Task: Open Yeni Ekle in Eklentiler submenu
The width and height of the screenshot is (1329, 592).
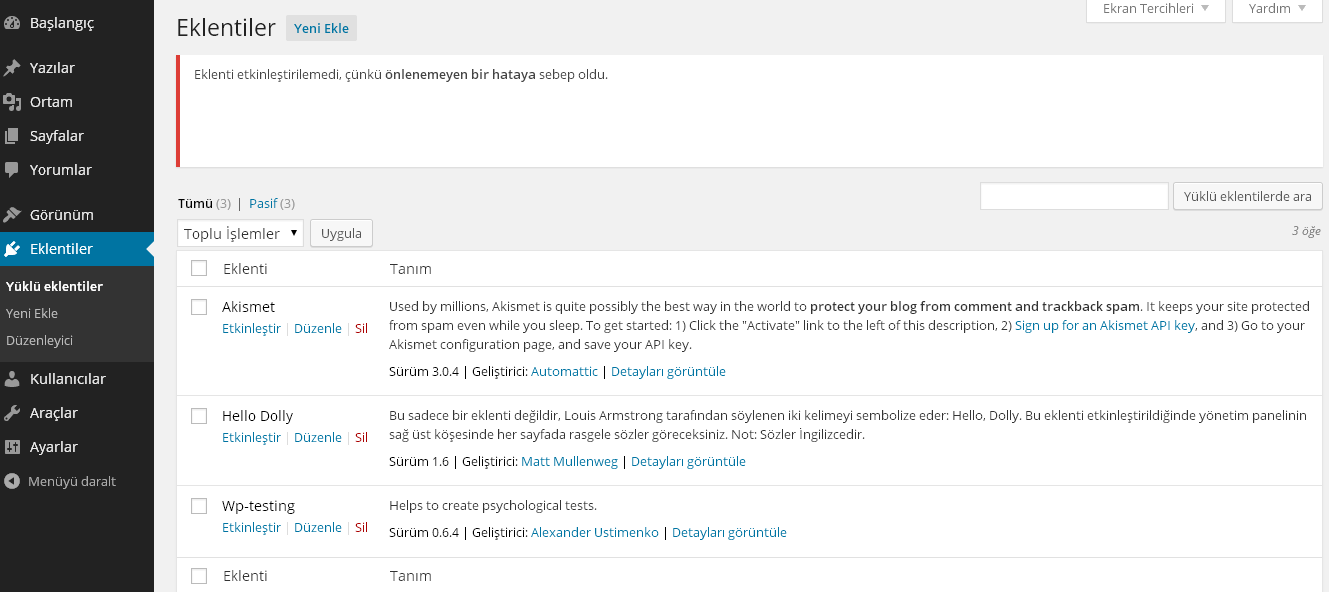Action: tap(32, 313)
